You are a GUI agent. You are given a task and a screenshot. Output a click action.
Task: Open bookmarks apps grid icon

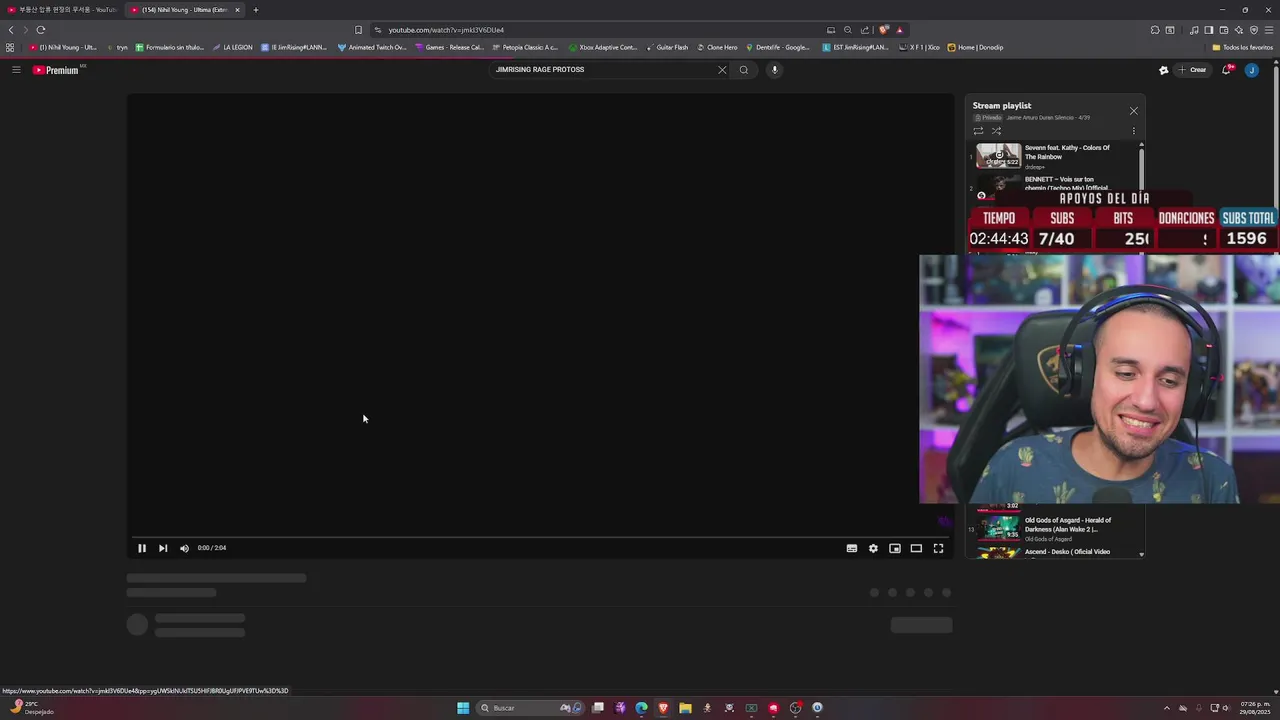coord(10,47)
